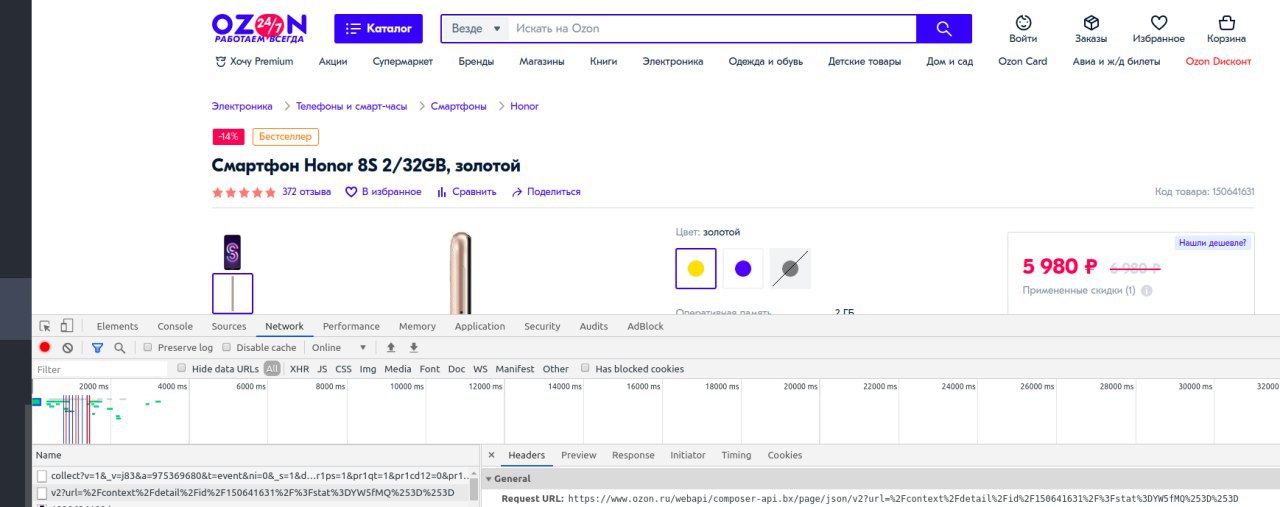Open the Application DevTools tab
1280x507 pixels.
(480, 326)
